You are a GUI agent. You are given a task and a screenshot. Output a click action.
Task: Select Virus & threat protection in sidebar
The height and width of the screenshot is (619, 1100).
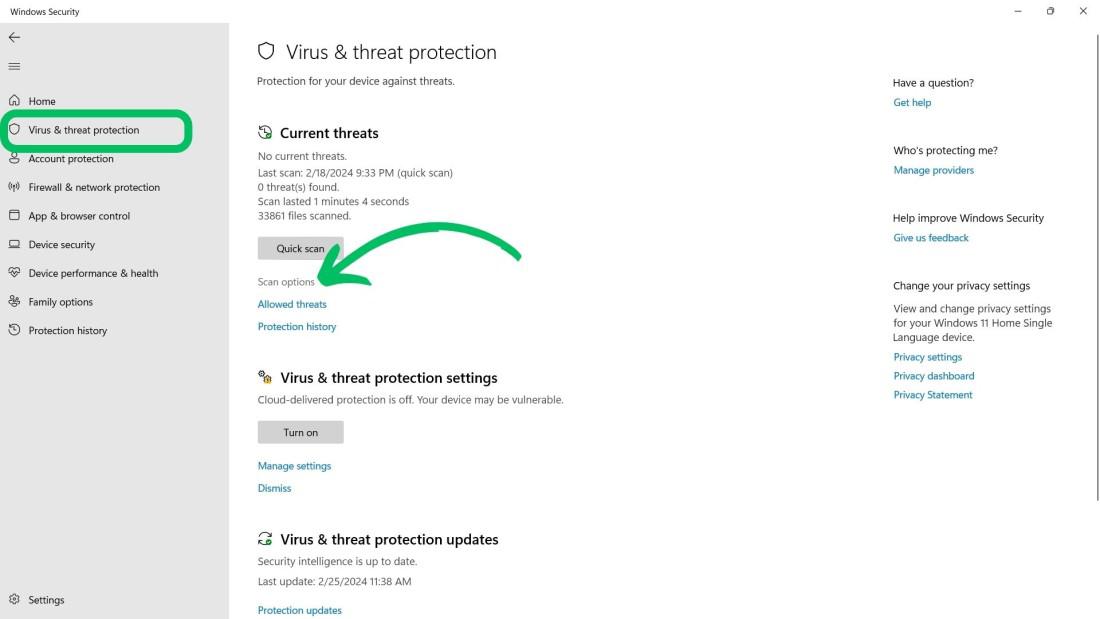tap(84, 130)
